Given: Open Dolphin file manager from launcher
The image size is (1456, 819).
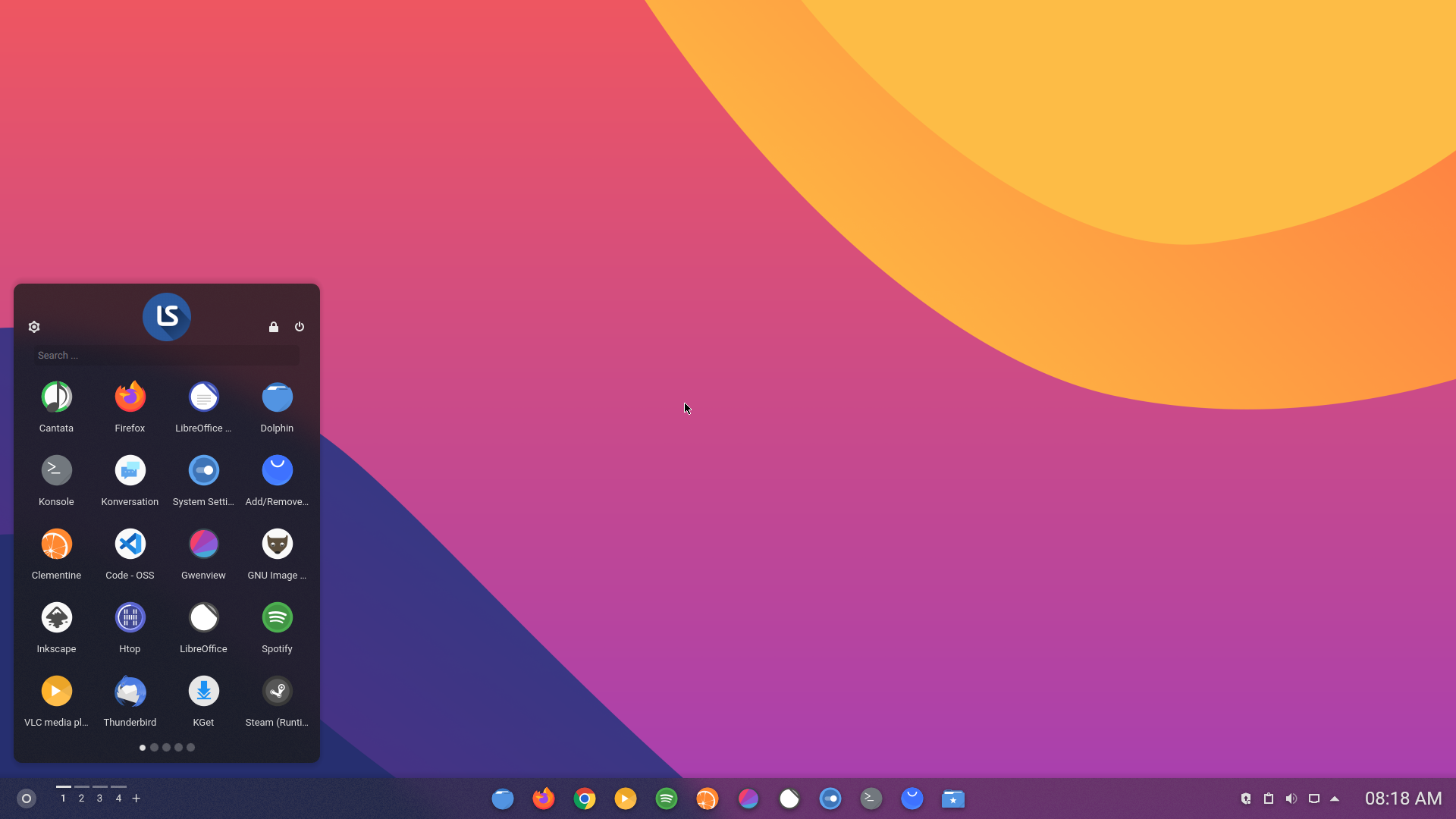Looking at the screenshot, I should point(277,397).
